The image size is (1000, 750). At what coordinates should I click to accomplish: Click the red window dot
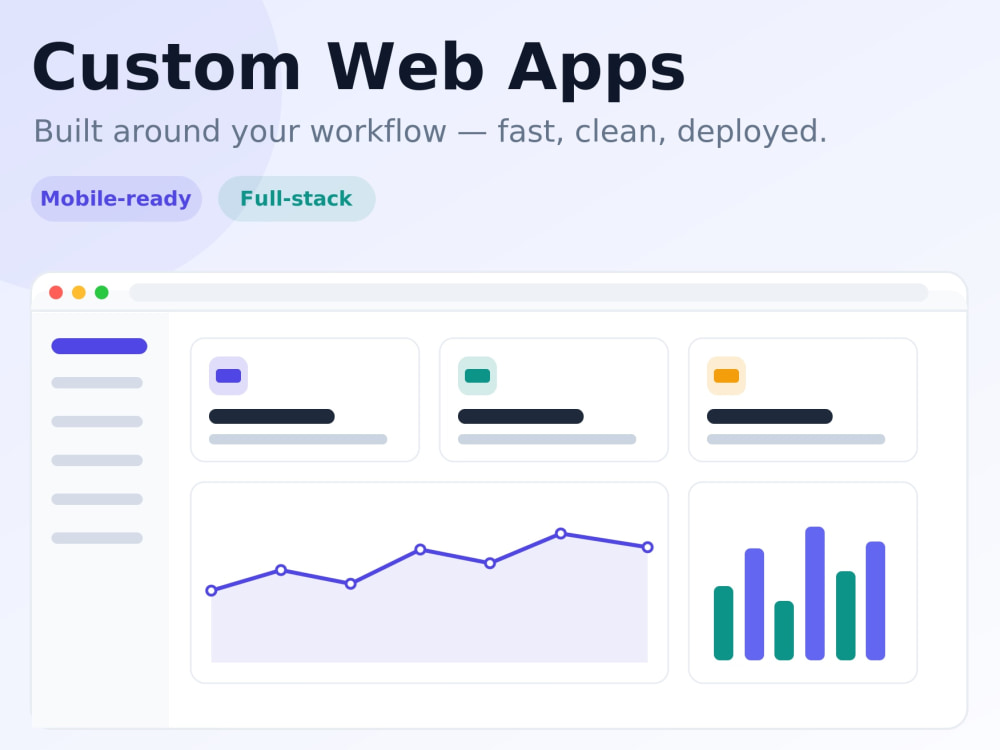pyautogui.click(x=56, y=293)
